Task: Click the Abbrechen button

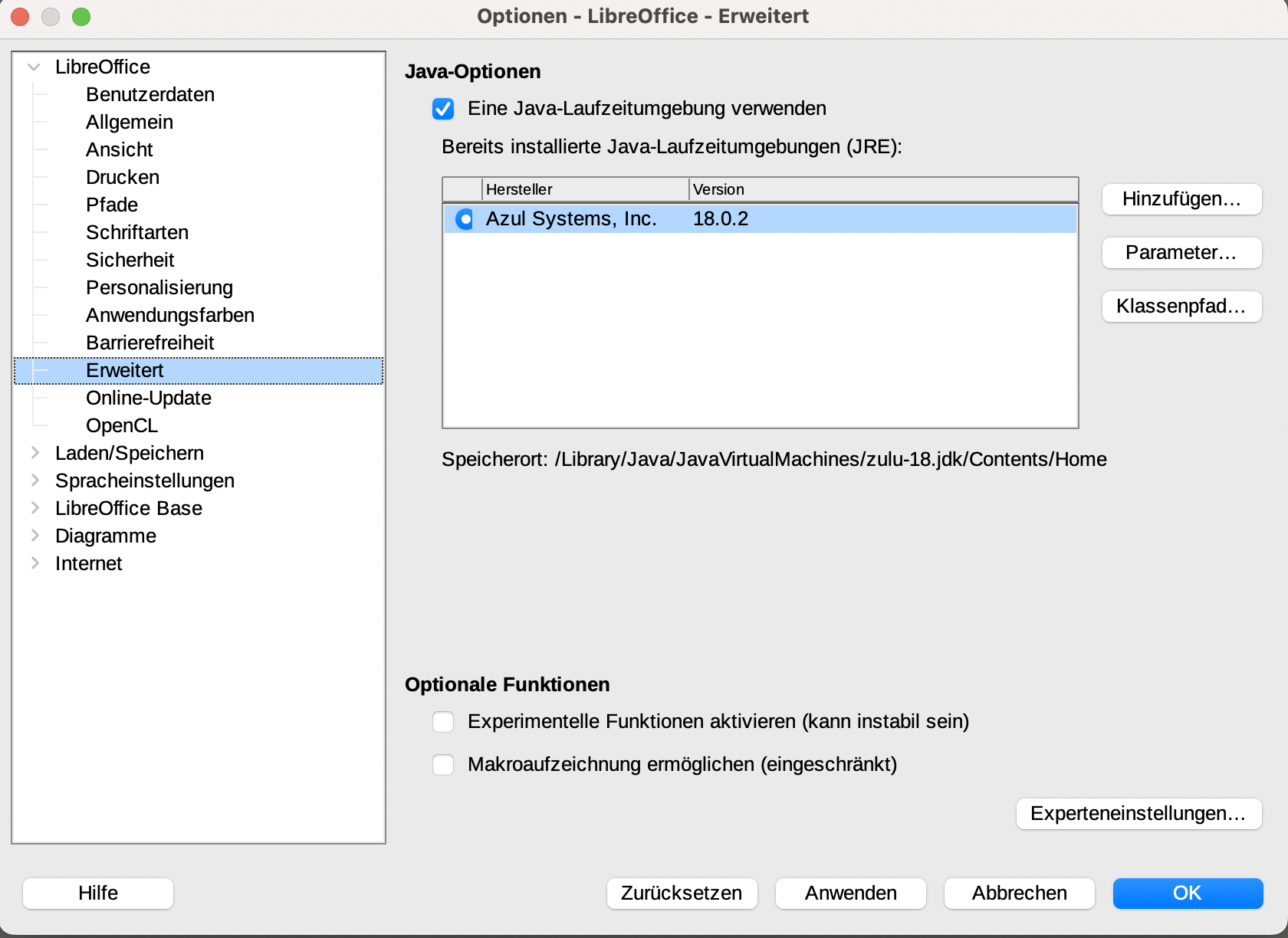Action: coord(1020,894)
